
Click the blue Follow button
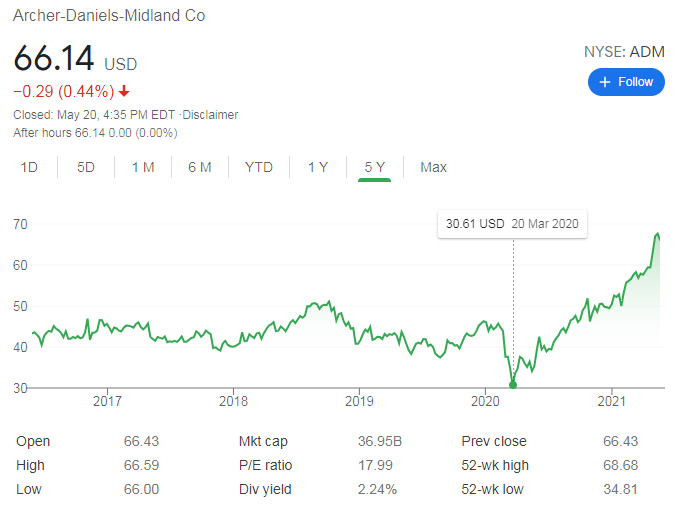pos(626,82)
